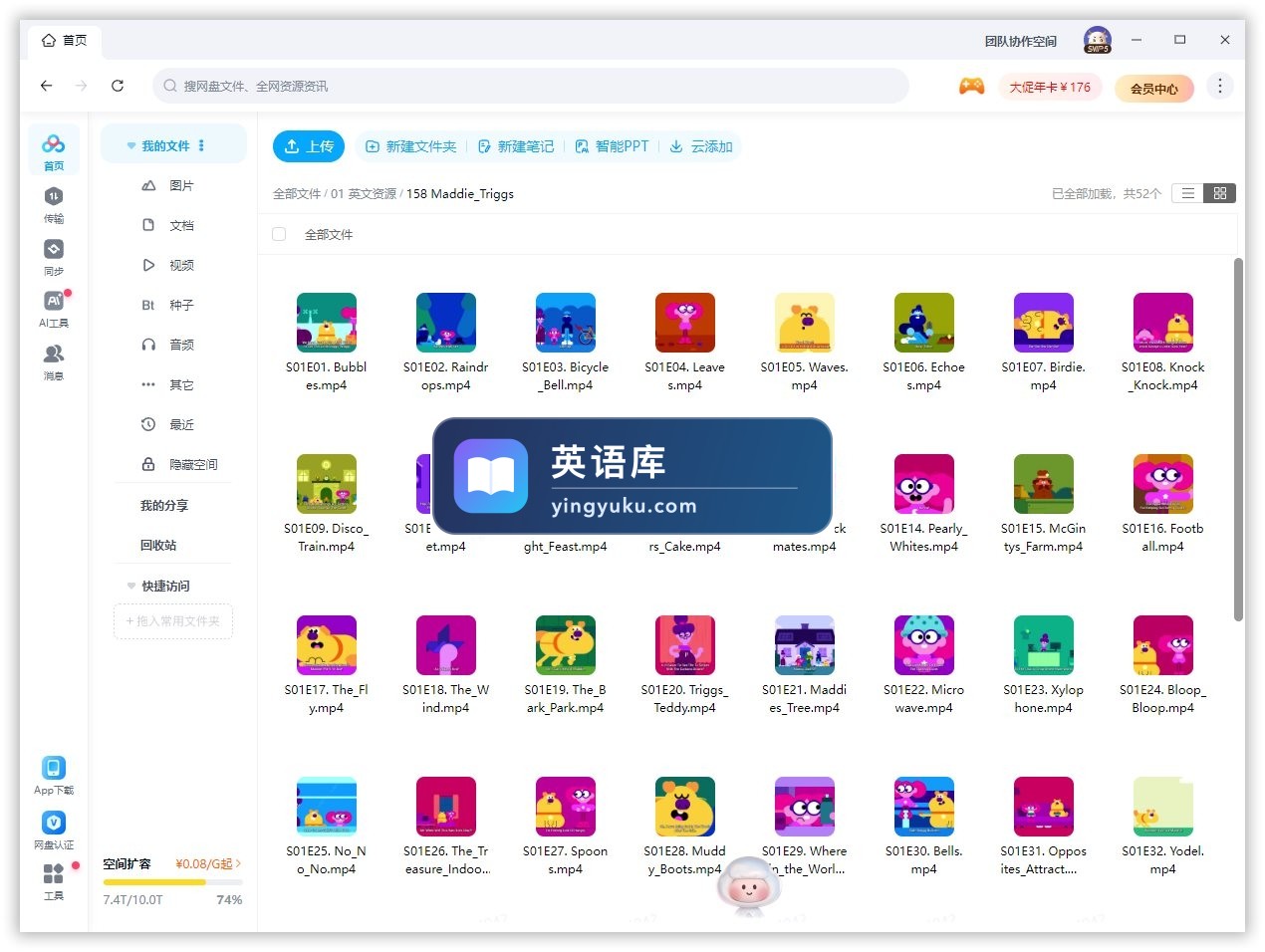Click 云添加 button
The height and width of the screenshot is (952, 1265).
(701, 146)
